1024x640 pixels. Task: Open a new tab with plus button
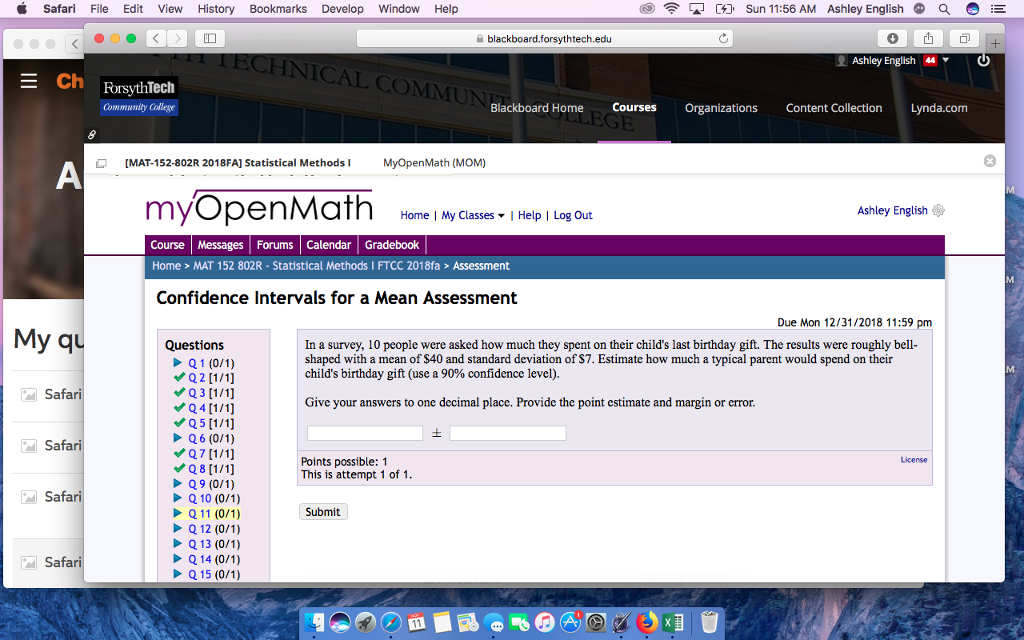(x=995, y=43)
